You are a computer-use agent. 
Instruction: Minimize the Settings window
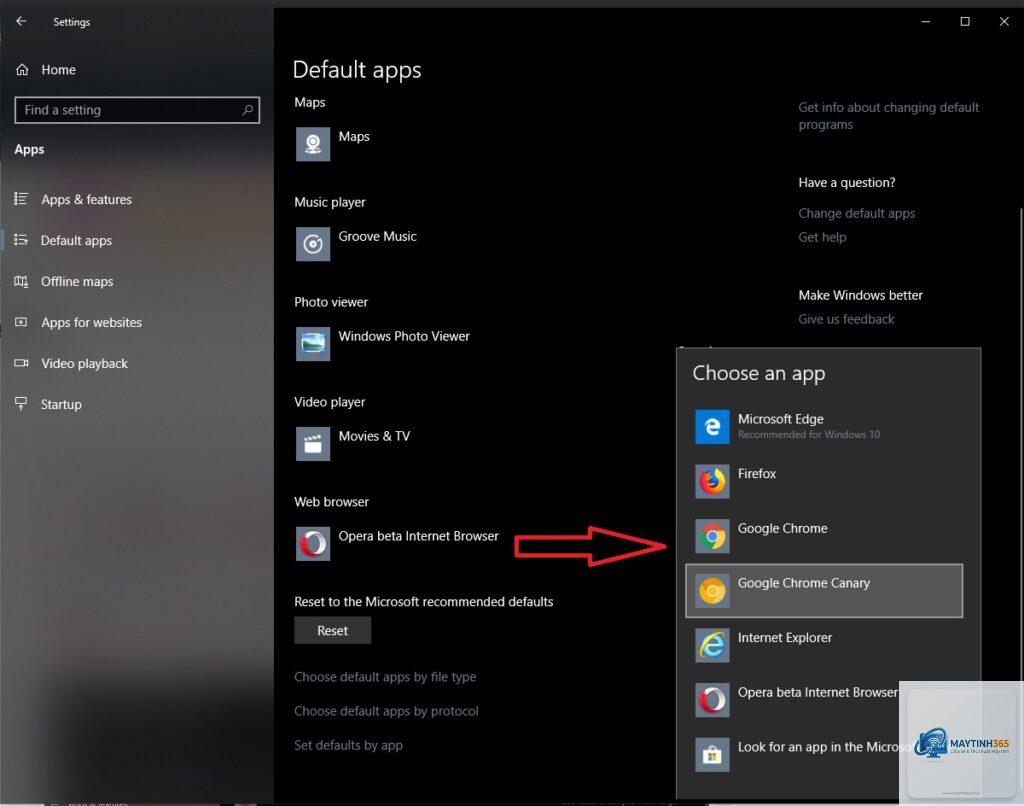(x=925, y=22)
